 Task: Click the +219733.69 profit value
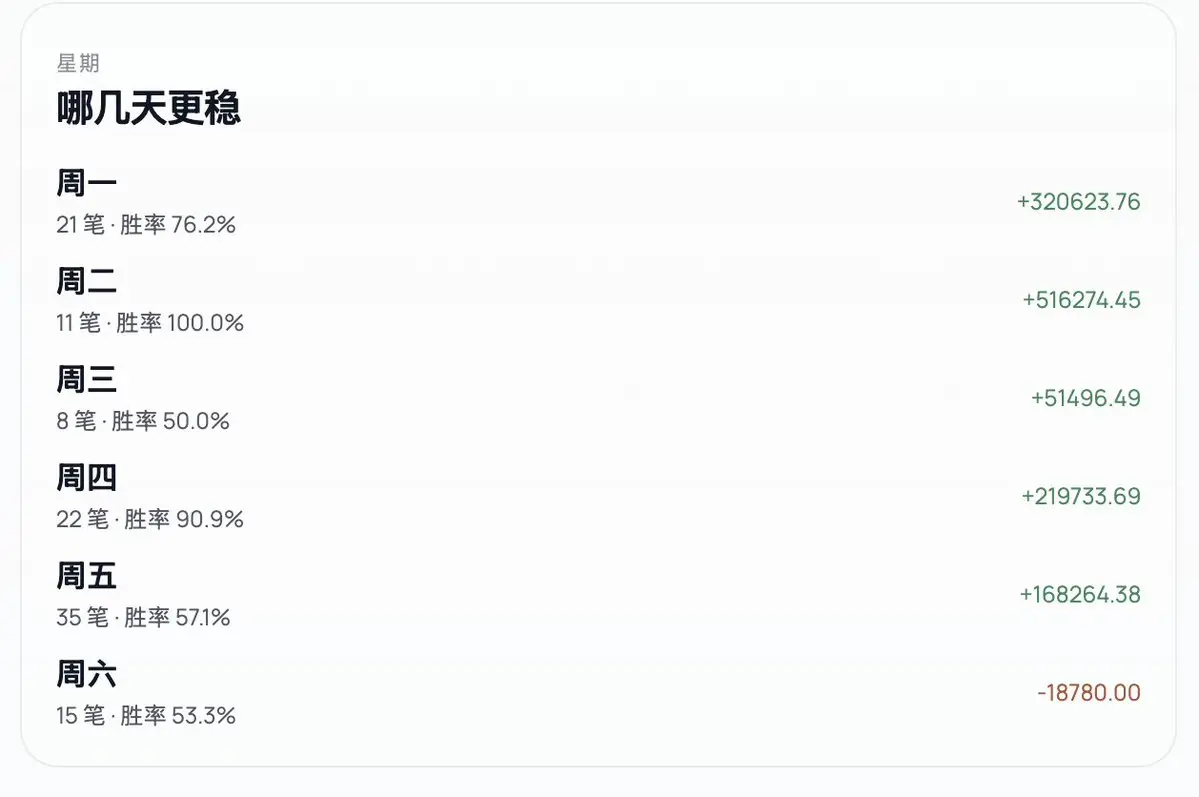click(x=1080, y=496)
